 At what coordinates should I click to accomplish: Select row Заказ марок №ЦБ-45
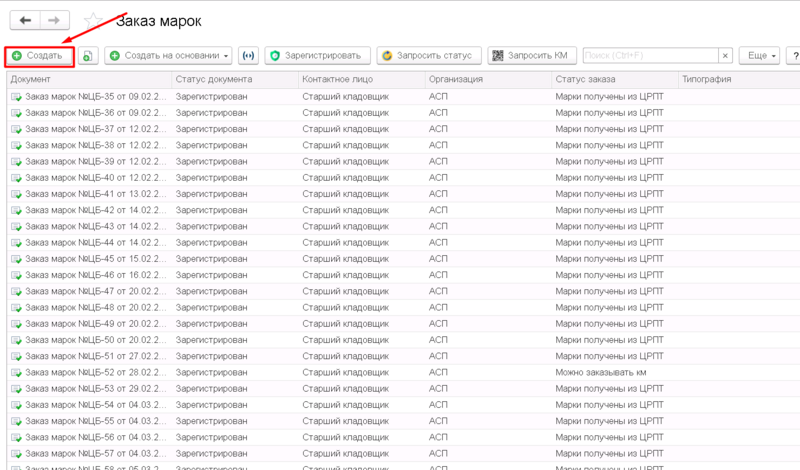pos(403,259)
